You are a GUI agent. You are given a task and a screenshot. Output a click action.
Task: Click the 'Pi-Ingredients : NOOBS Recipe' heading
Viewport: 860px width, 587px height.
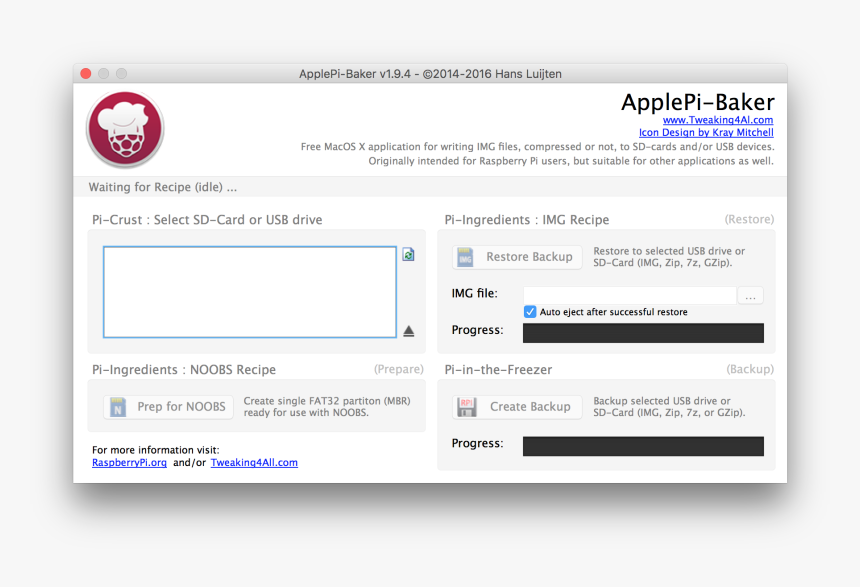coord(184,369)
